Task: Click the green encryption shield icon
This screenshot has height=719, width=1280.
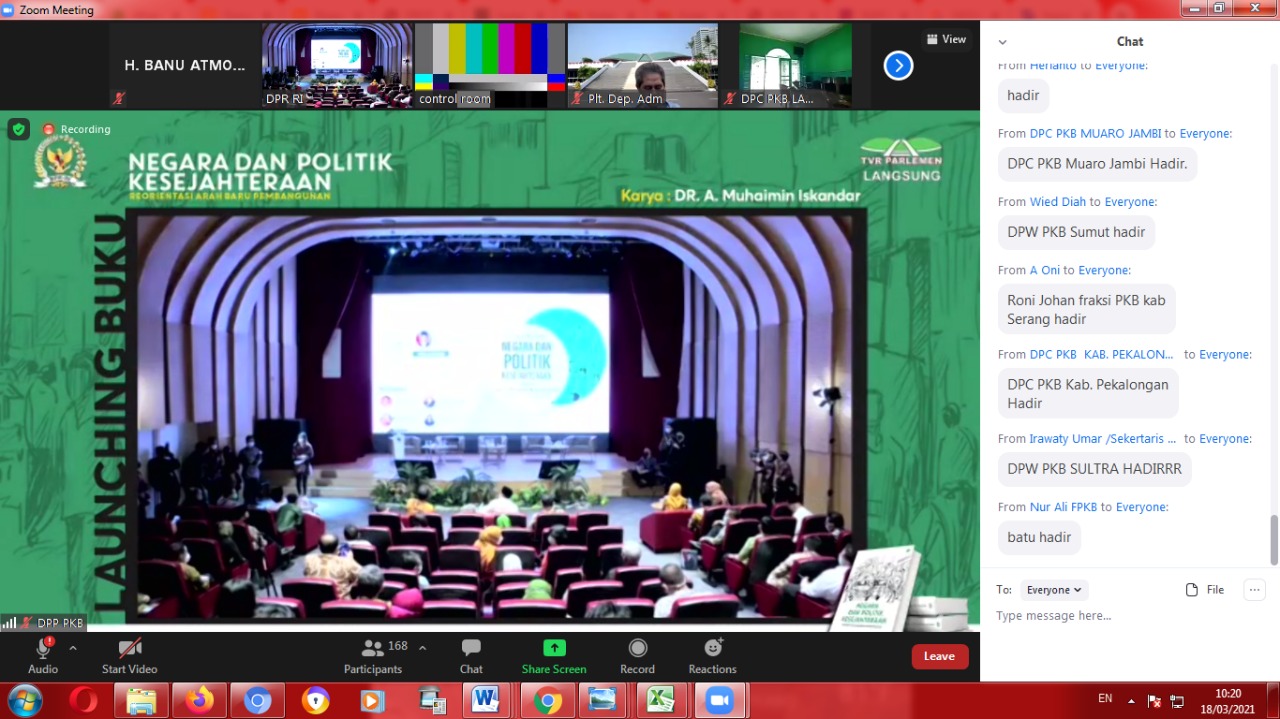Action: (x=19, y=129)
